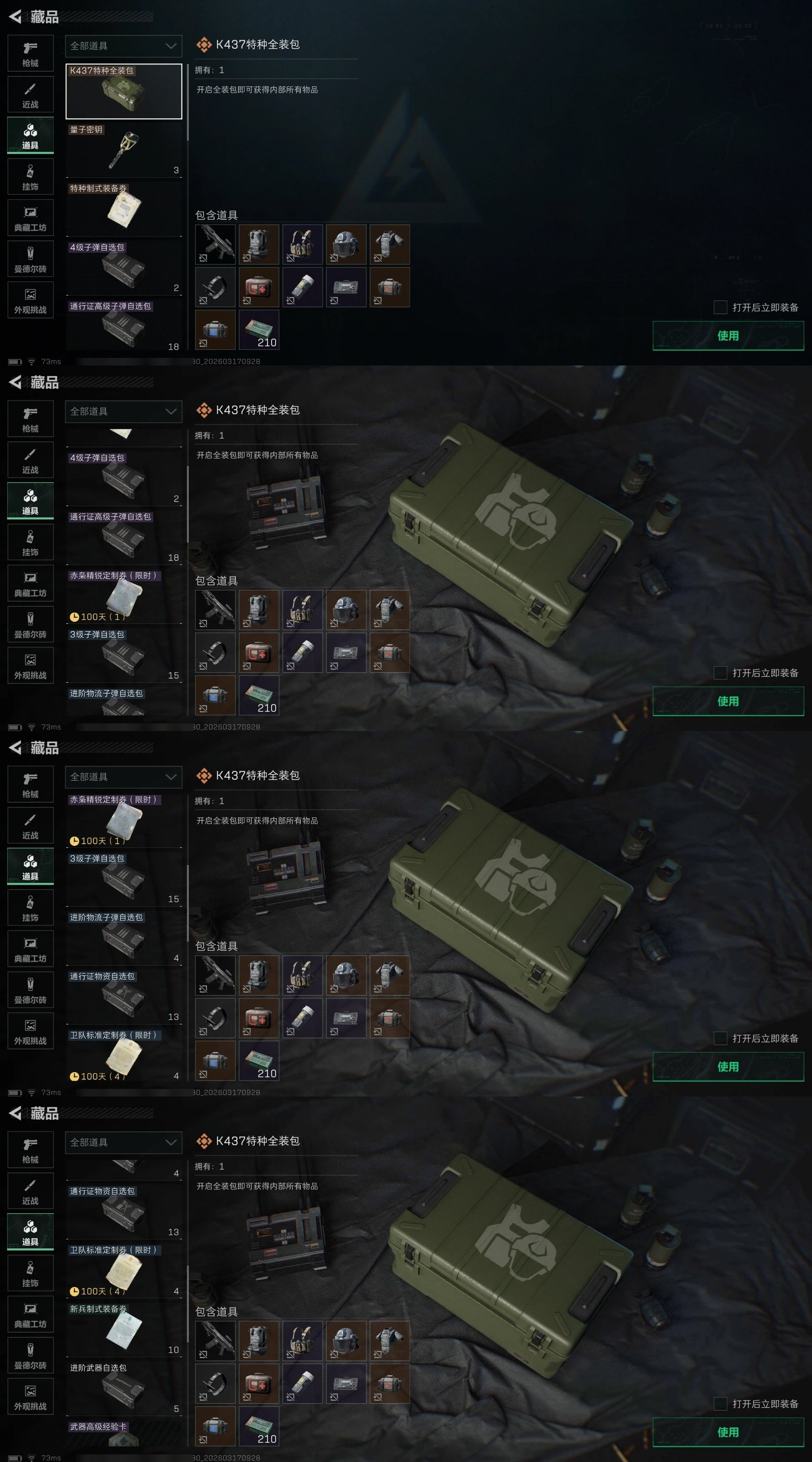This screenshot has width=812, height=1462.
Task: Open 全部道具 dropdown directly above 赤枭精锐定制券 entry
Action: click(x=124, y=777)
